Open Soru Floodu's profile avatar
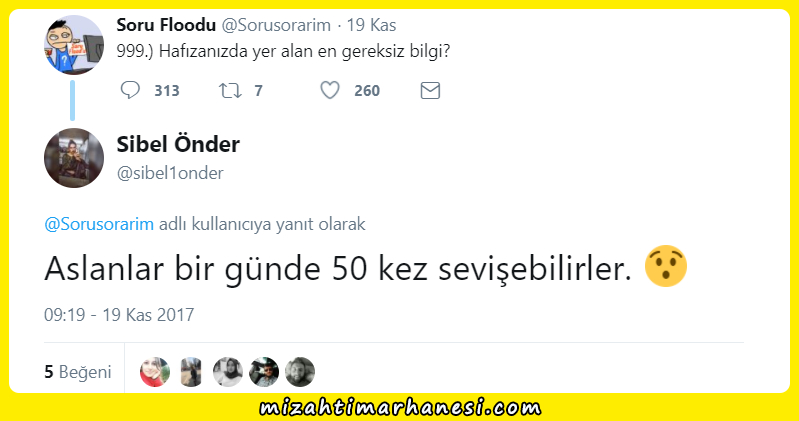The height and width of the screenshot is (421, 799). click(x=74, y=45)
